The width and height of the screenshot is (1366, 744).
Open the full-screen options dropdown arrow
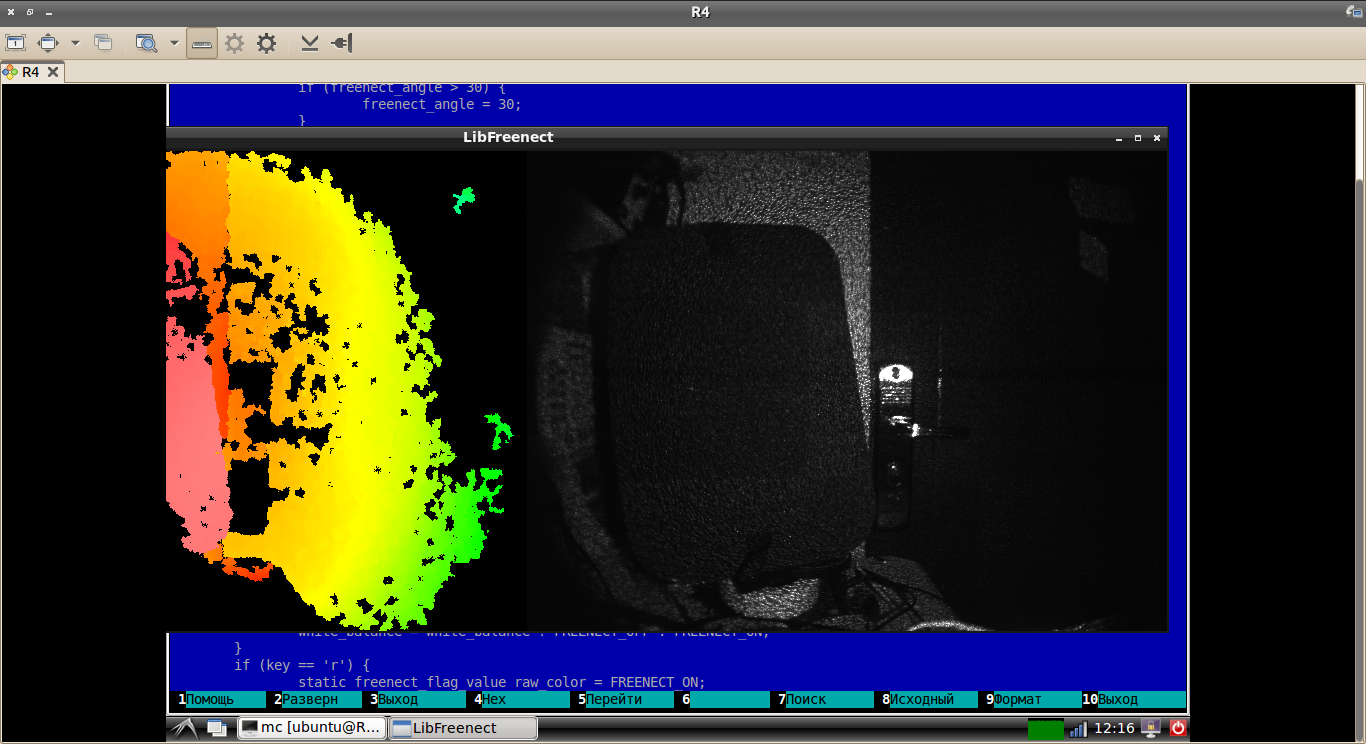[75, 43]
